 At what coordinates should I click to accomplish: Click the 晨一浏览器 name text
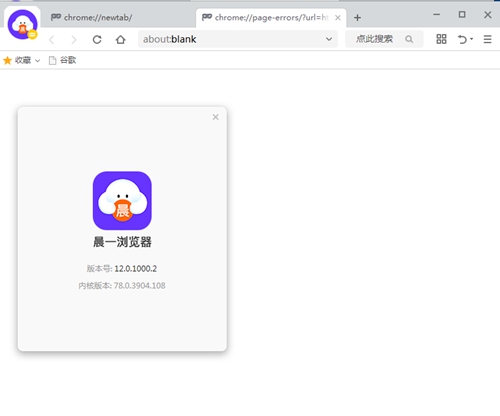(x=122, y=242)
